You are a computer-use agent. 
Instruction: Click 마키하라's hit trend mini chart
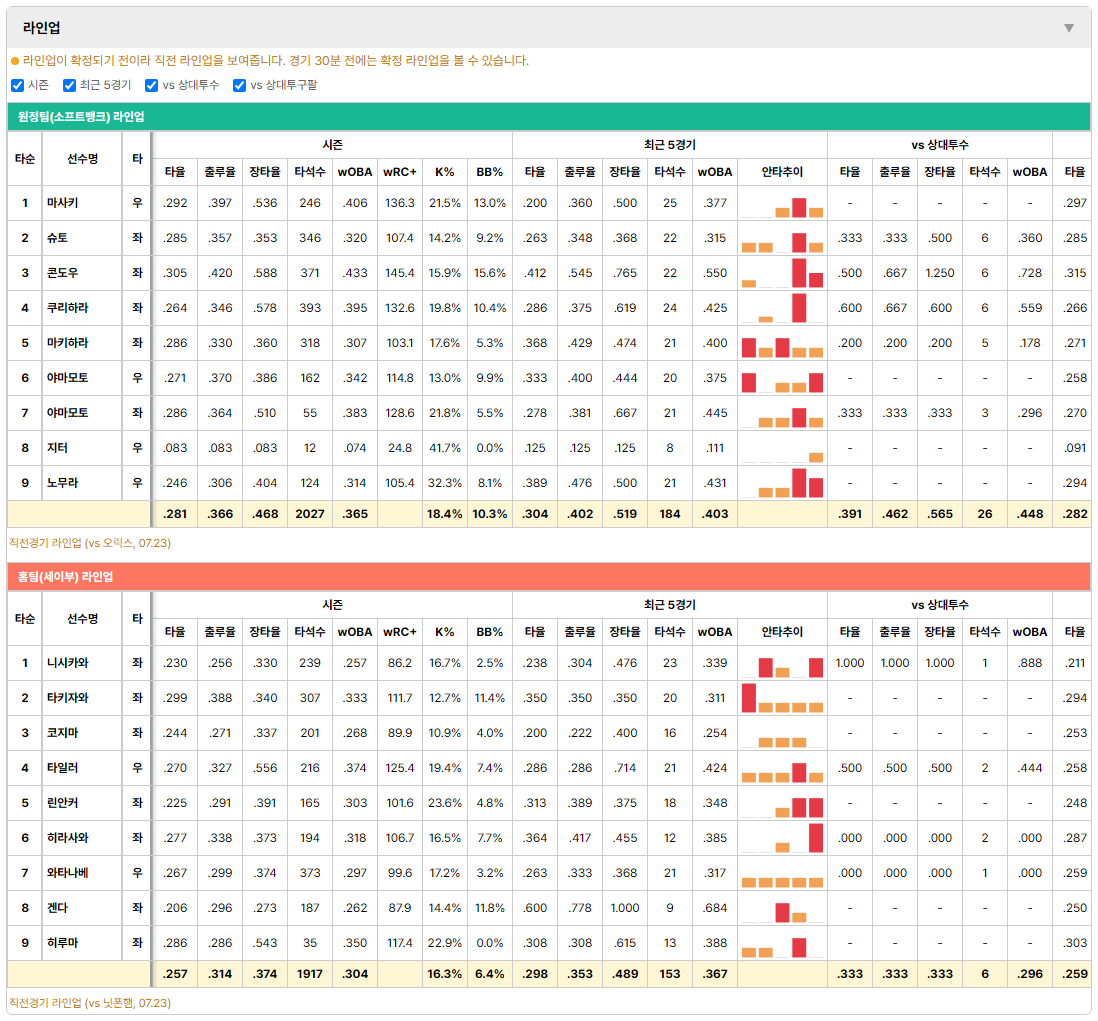tap(782, 343)
